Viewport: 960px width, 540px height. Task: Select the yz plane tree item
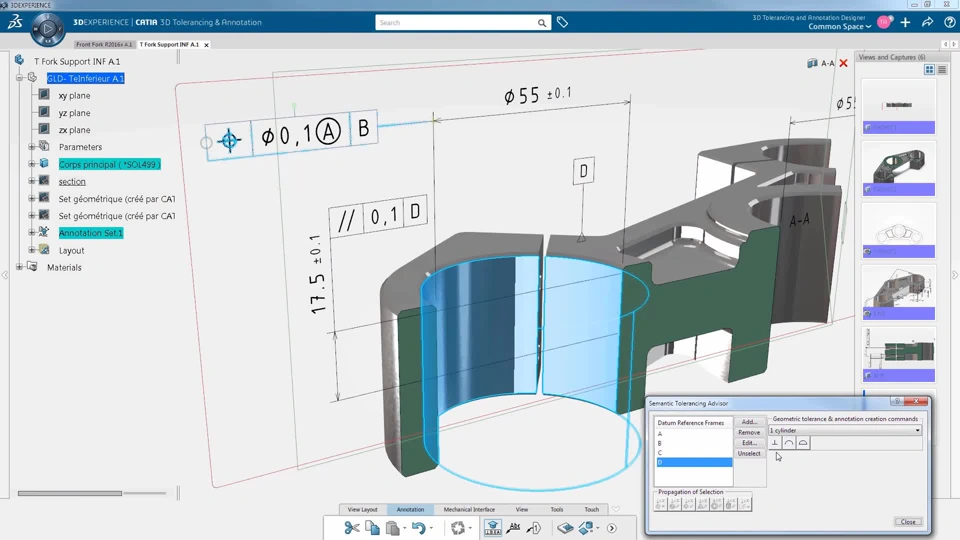(74, 113)
